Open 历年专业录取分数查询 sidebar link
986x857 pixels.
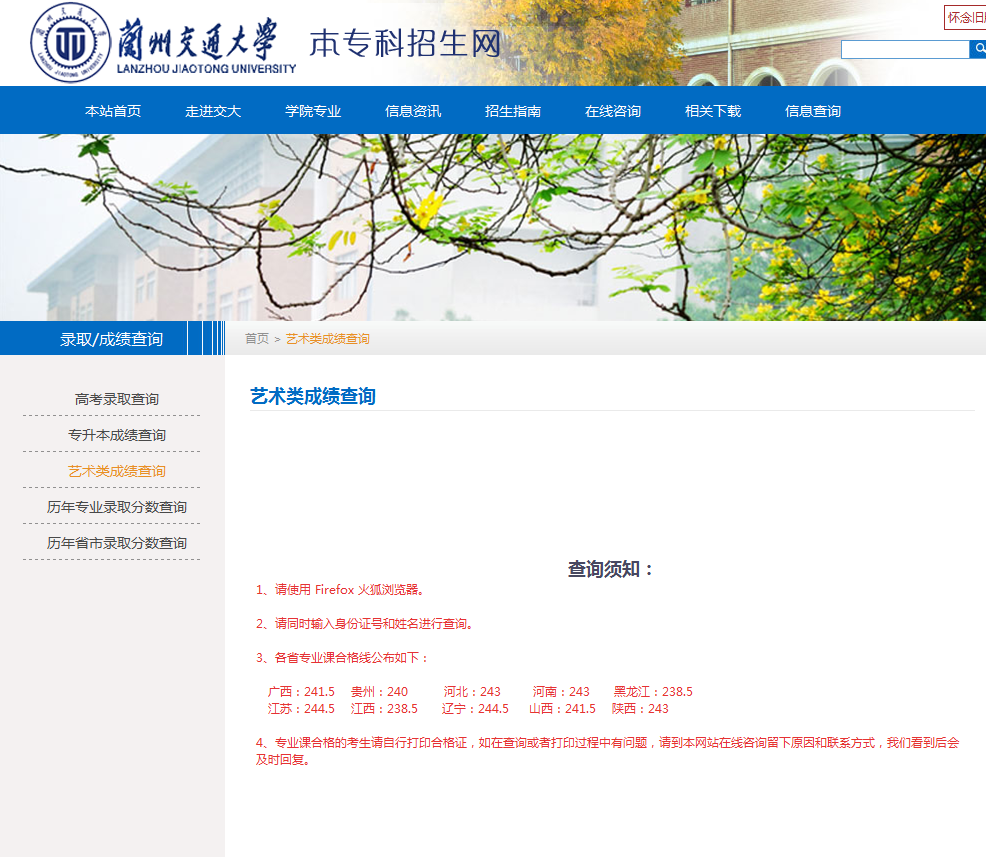117,507
